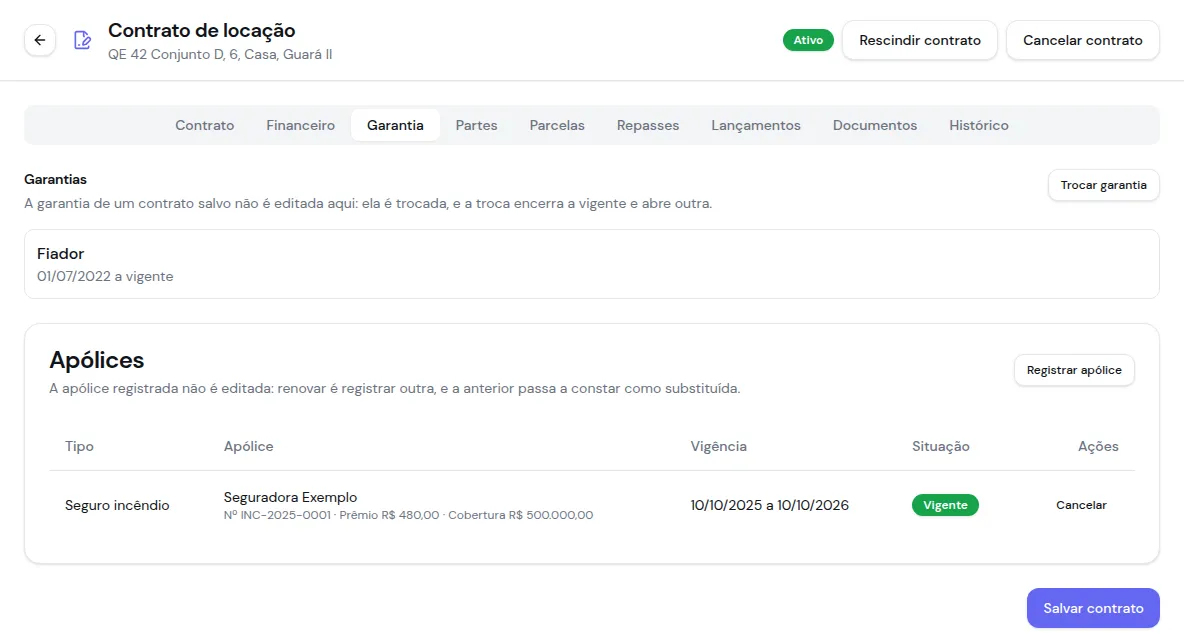Click the Ações column header

click(x=1098, y=446)
